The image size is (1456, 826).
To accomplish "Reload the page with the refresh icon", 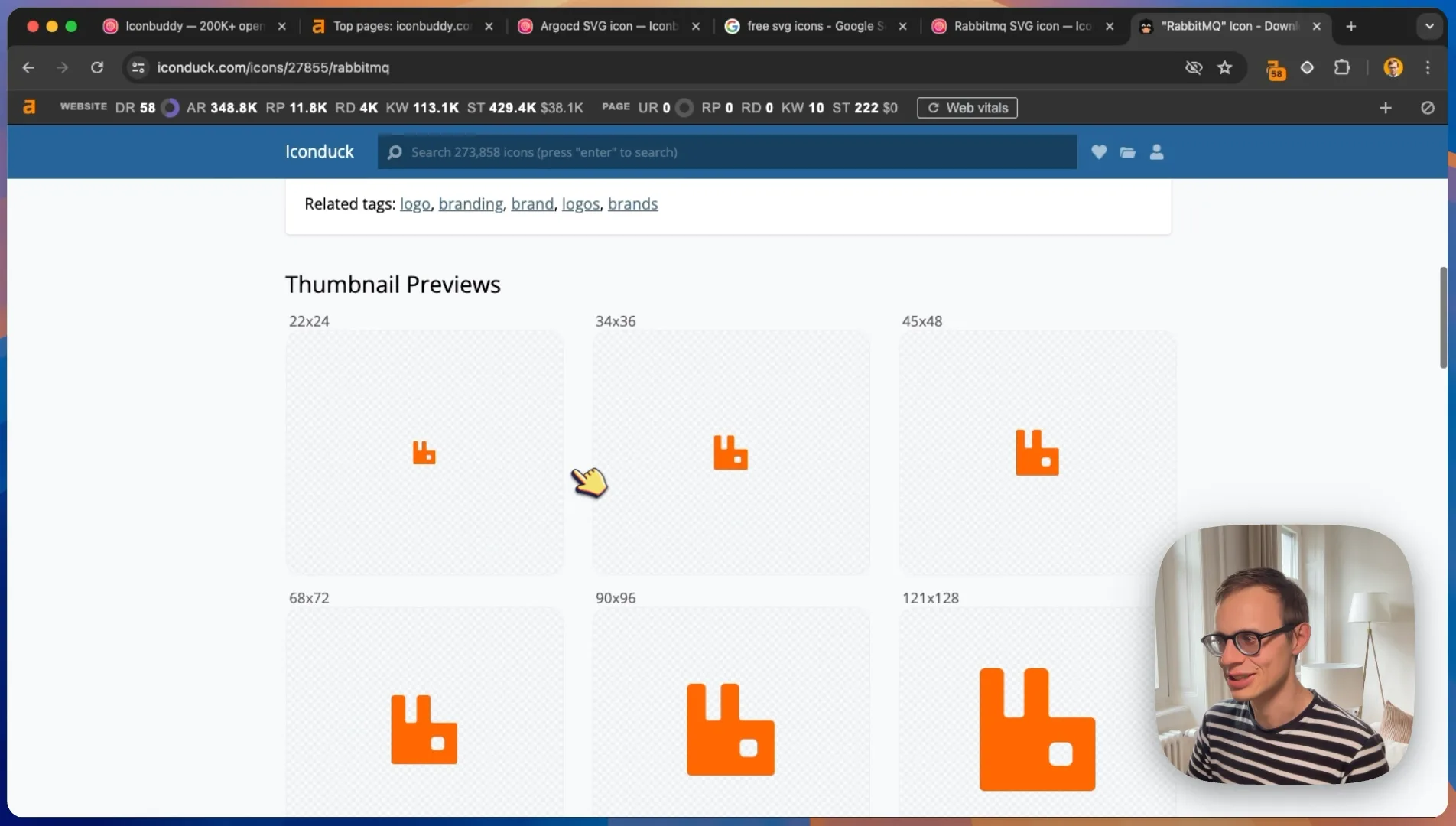I will pos(97,67).
